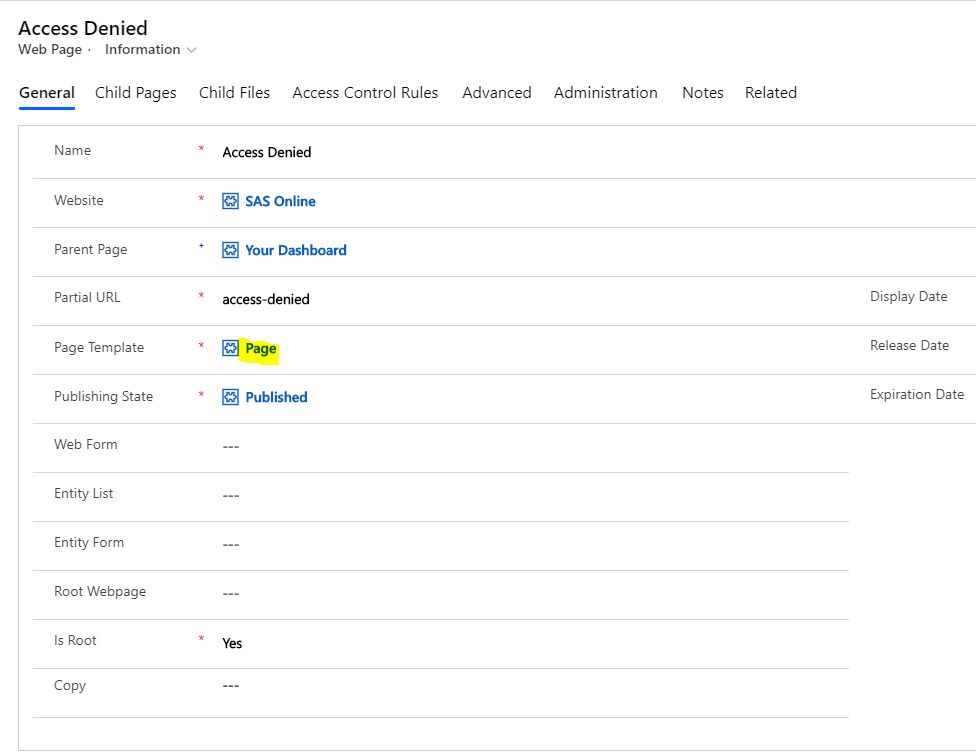
Task: Go to the Administration tab
Action: (606, 93)
